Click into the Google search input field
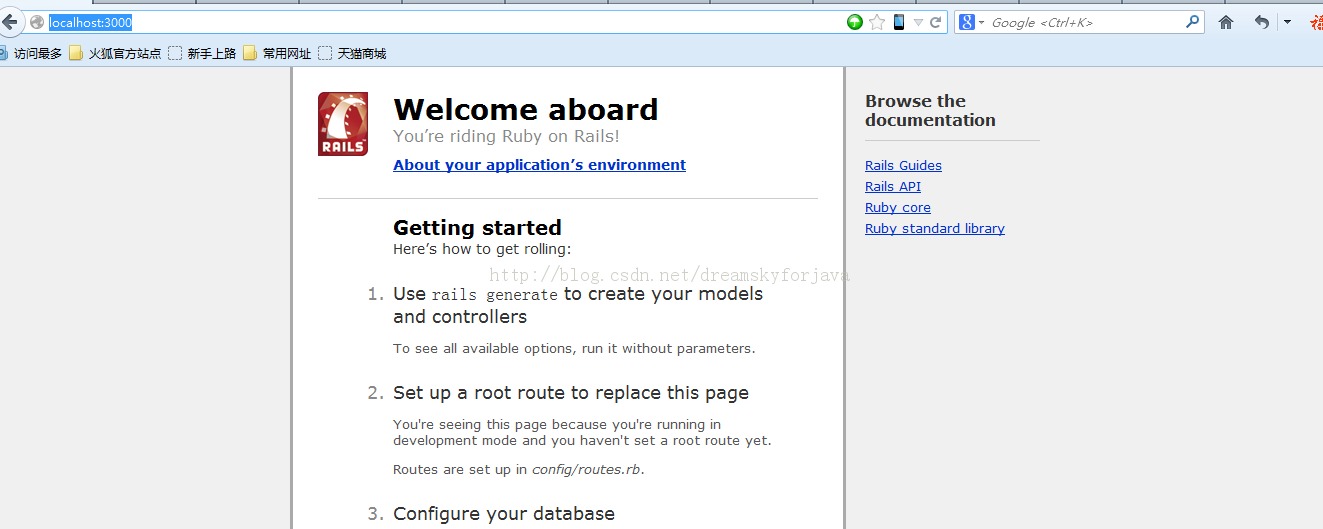Viewport: 1323px width, 529px height. point(1085,22)
